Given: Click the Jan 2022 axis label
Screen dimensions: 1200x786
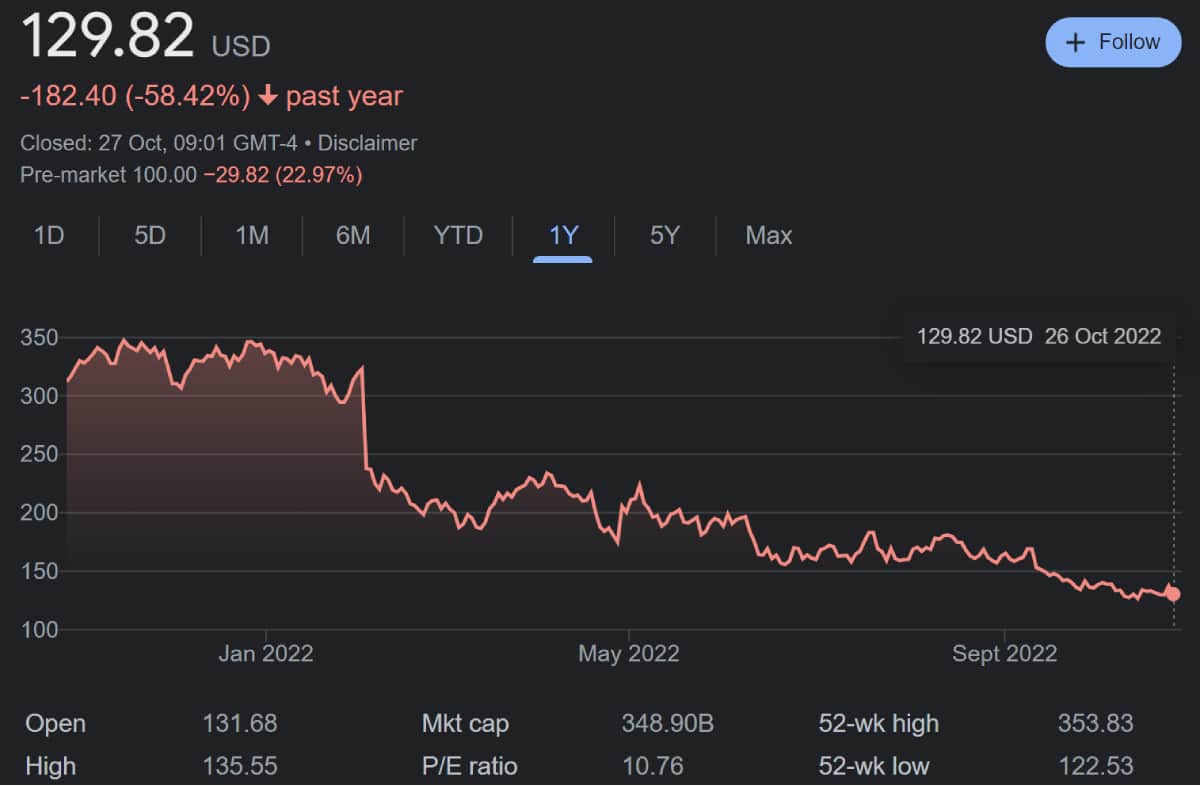Looking at the screenshot, I should (x=265, y=653).
